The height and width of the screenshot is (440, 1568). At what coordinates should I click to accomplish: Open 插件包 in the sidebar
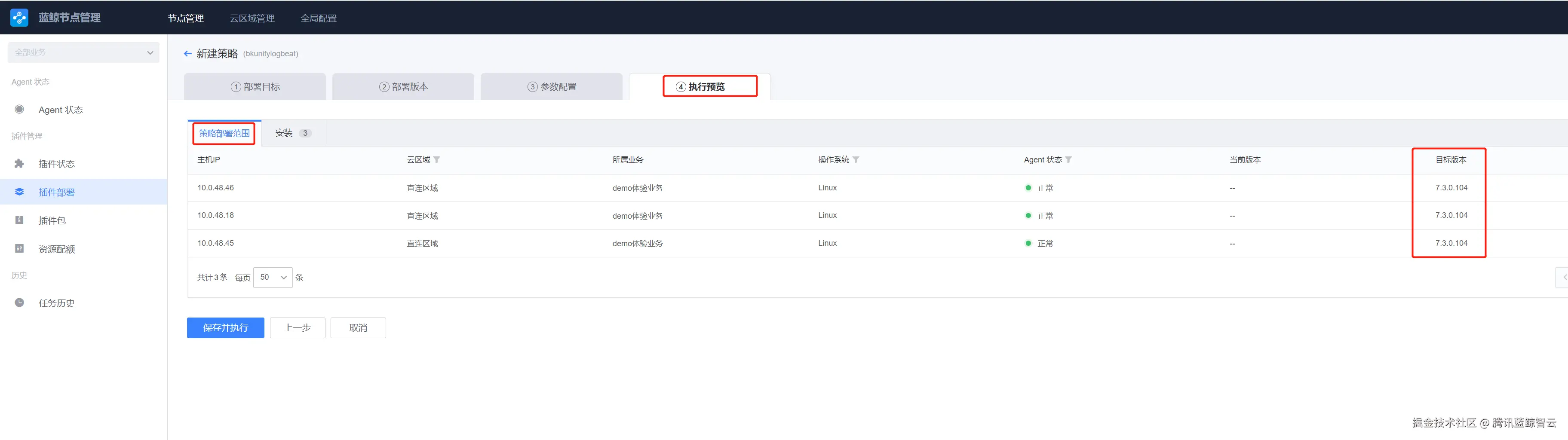(x=83, y=220)
